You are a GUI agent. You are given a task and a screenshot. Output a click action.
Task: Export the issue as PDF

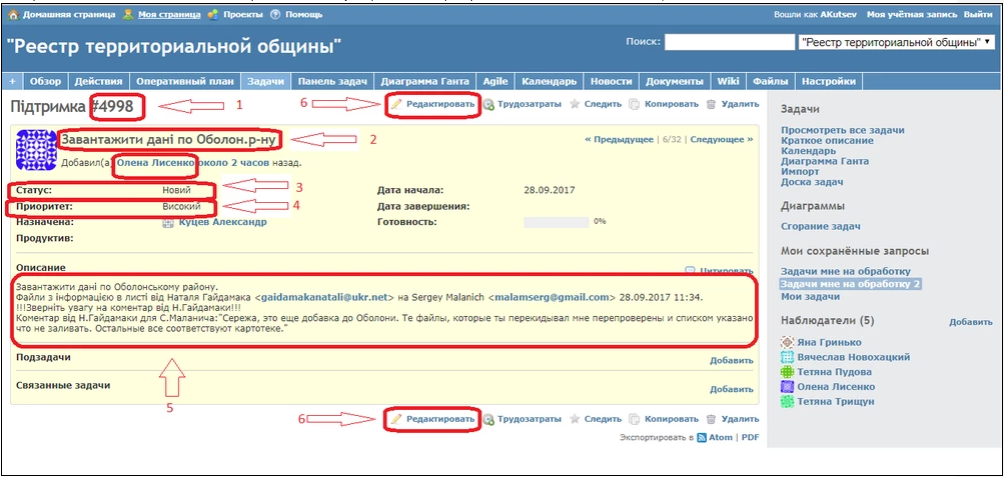[750, 438]
